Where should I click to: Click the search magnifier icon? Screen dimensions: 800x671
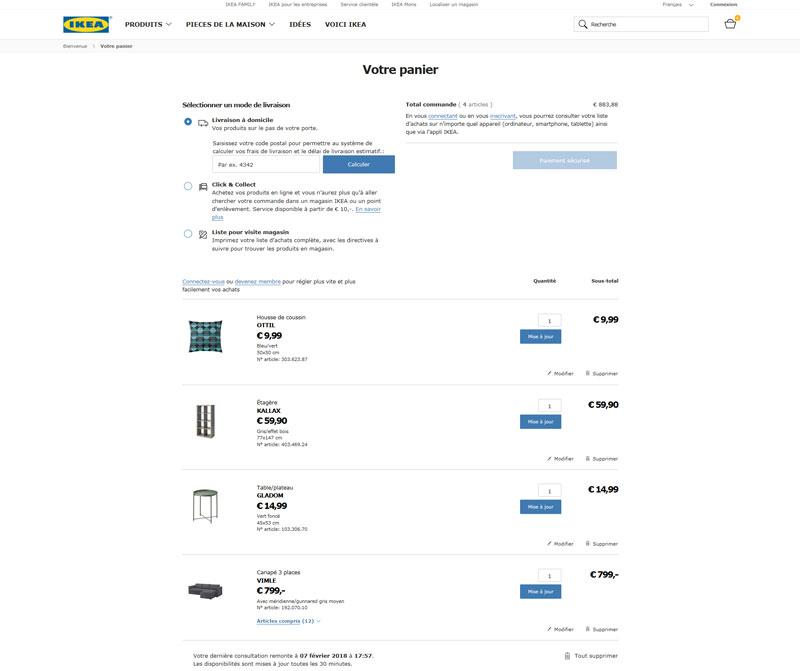(583, 24)
